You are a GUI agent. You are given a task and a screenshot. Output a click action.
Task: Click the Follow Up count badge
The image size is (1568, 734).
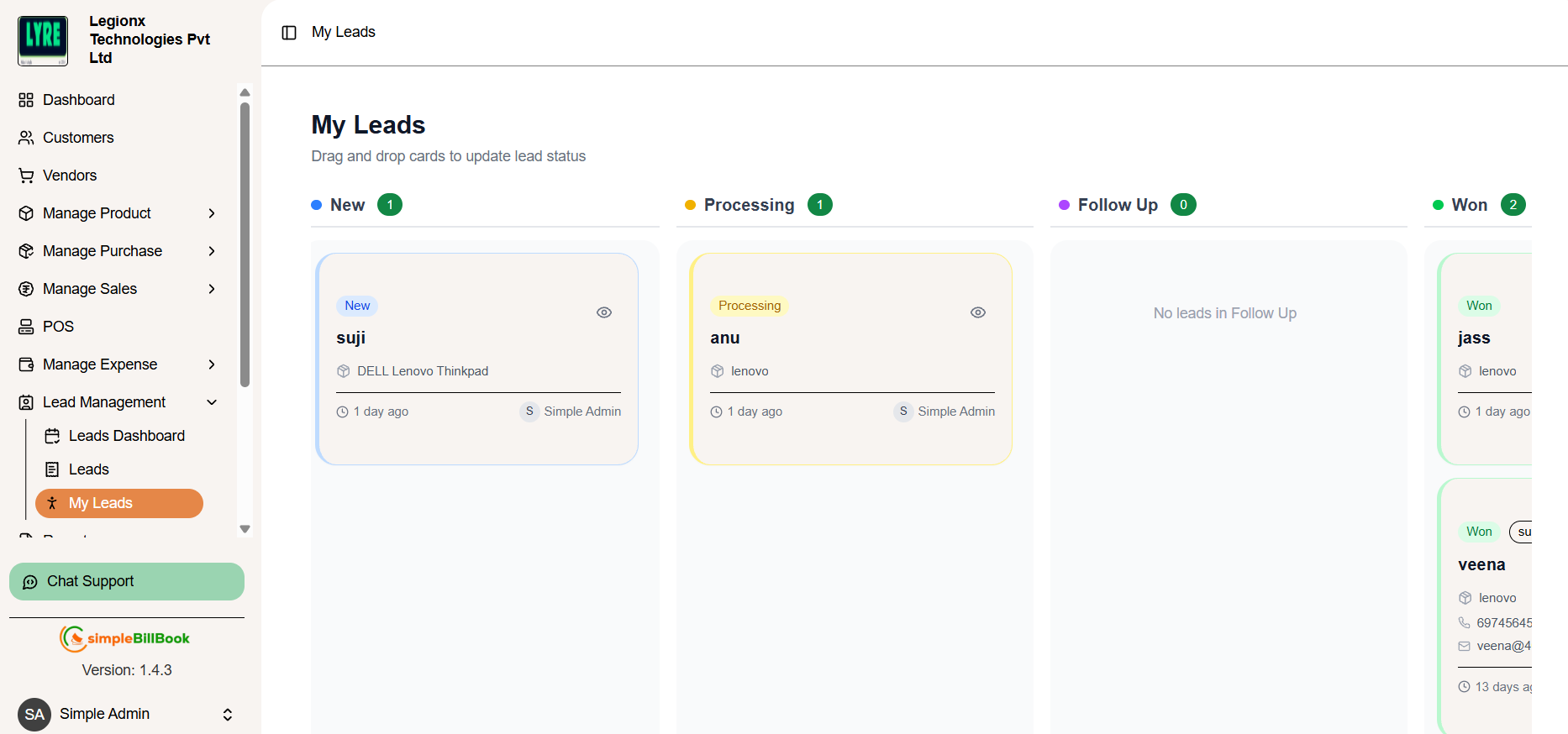(1183, 205)
